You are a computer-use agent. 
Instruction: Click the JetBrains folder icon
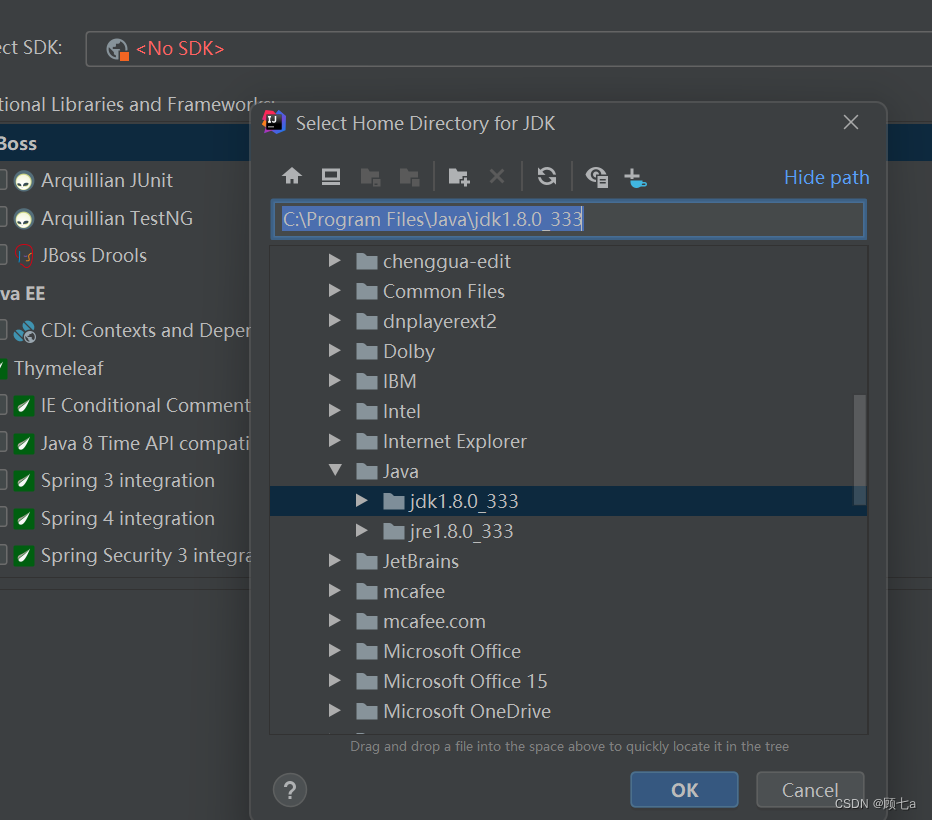(x=367, y=562)
